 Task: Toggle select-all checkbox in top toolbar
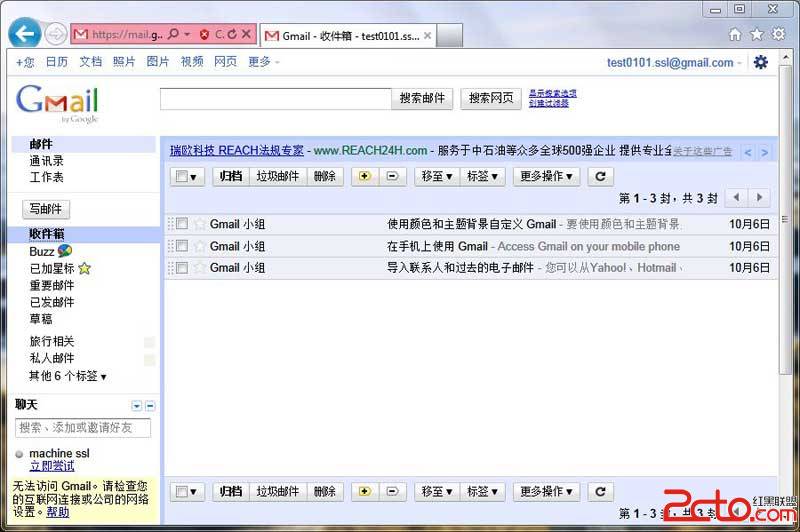pos(181,176)
